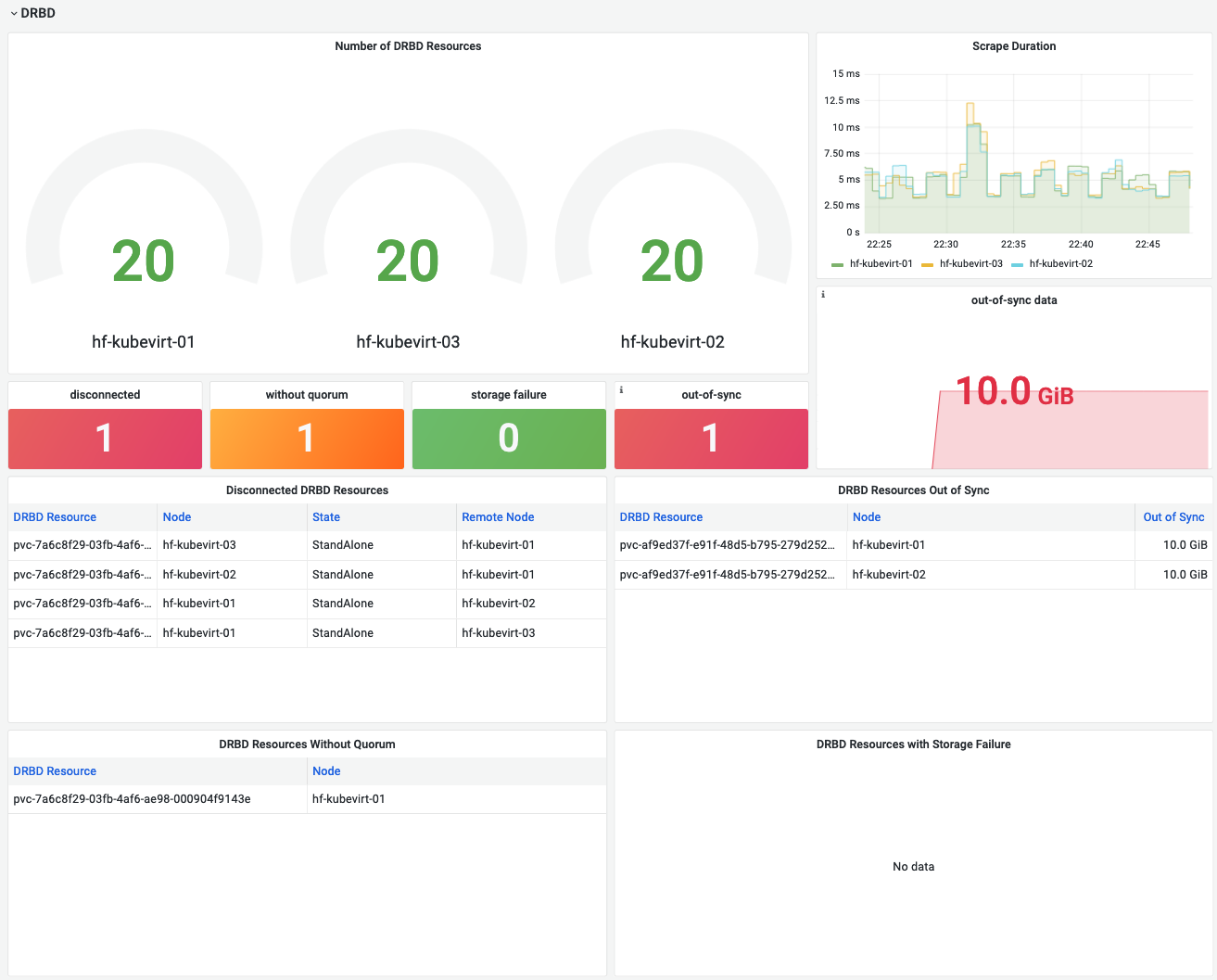Open the without quorum stat panel title
The image size is (1217, 980).
[x=307, y=395]
